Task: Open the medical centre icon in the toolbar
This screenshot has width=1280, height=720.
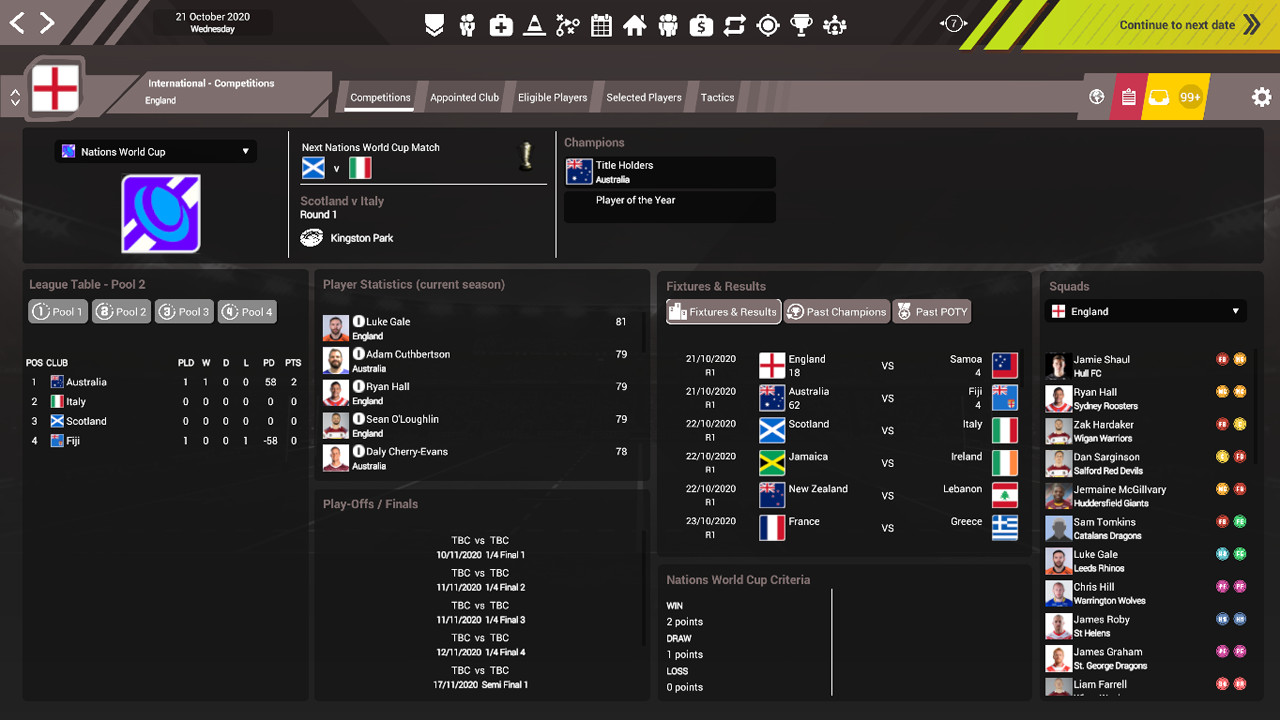Action: 501,24
